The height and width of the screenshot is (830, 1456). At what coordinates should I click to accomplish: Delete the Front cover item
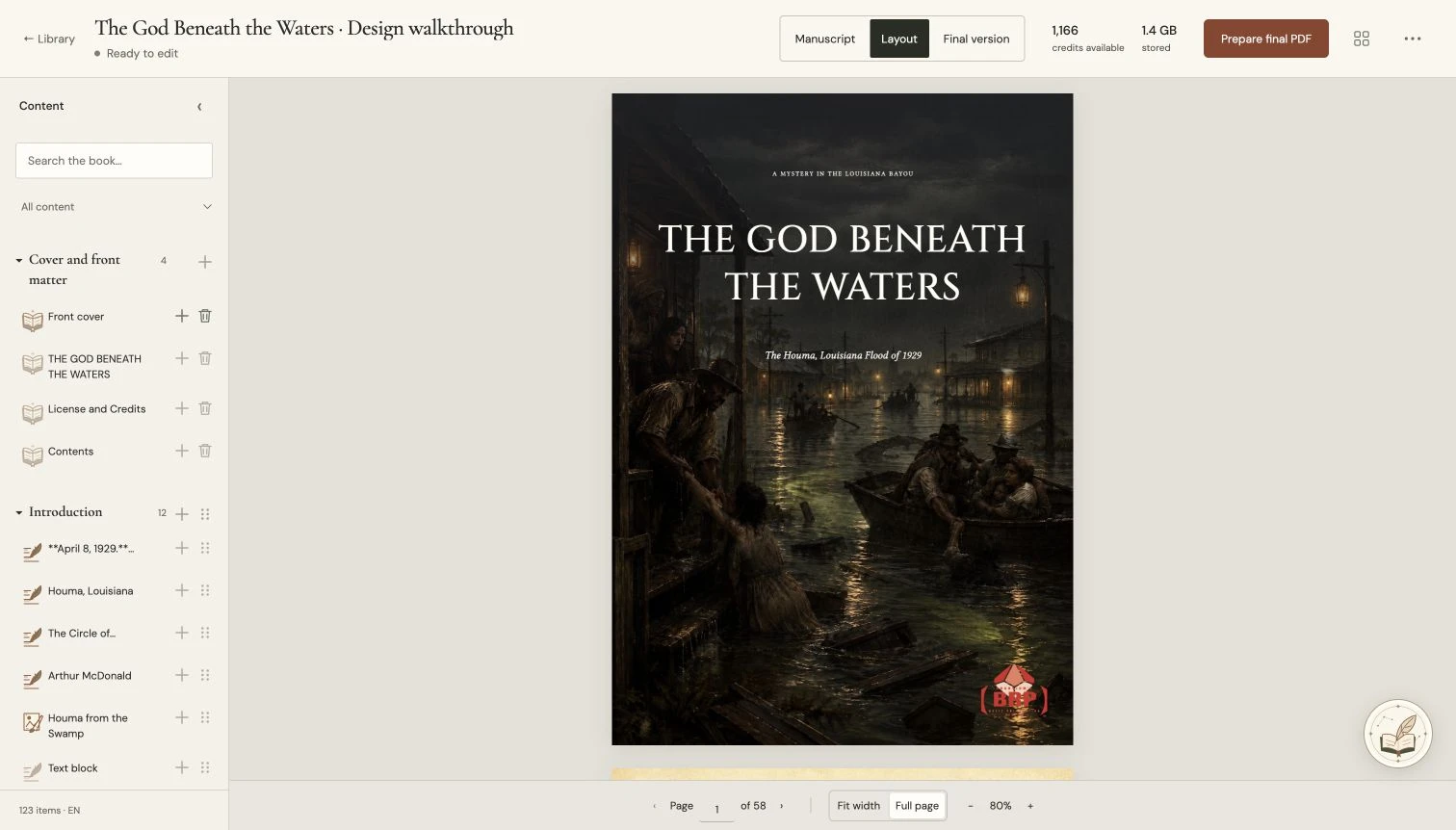(x=205, y=316)
